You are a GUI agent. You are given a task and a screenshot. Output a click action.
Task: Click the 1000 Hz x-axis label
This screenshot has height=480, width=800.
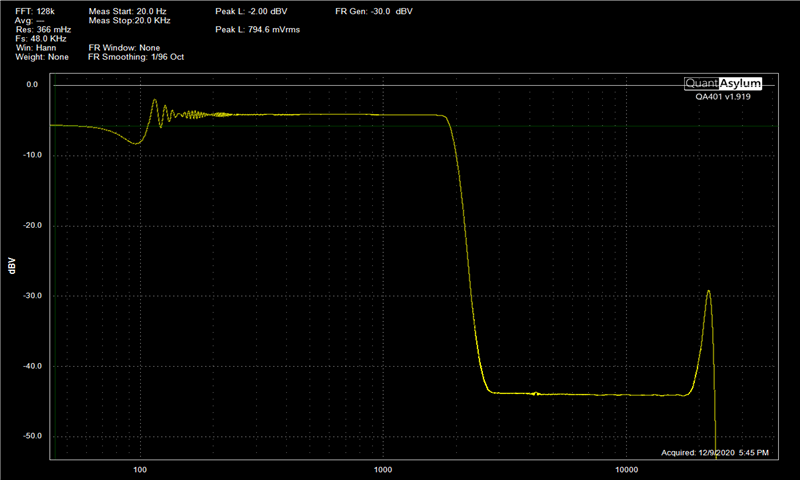(x=383, y=470)
